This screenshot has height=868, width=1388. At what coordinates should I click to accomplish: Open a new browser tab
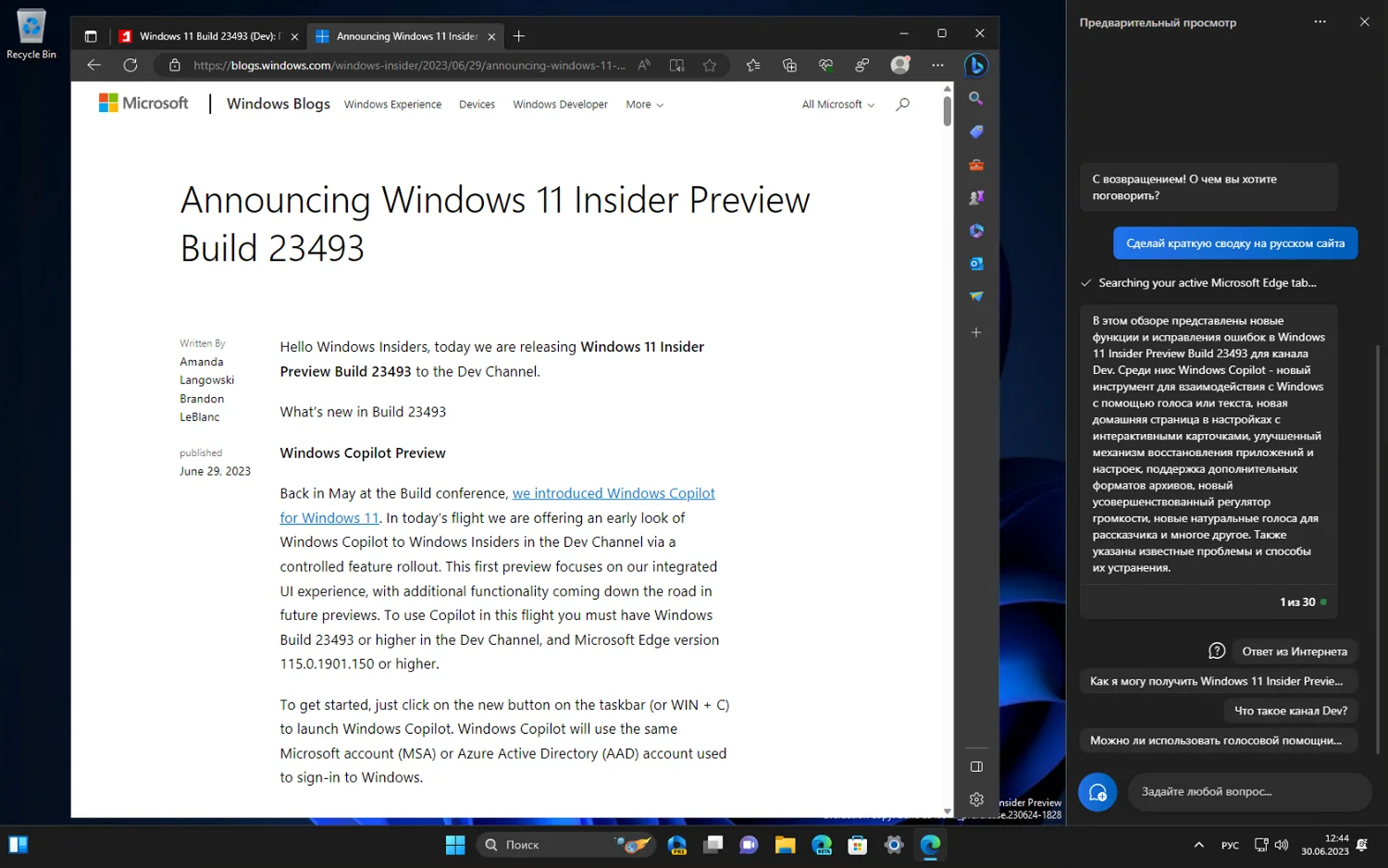click(519, 36)
